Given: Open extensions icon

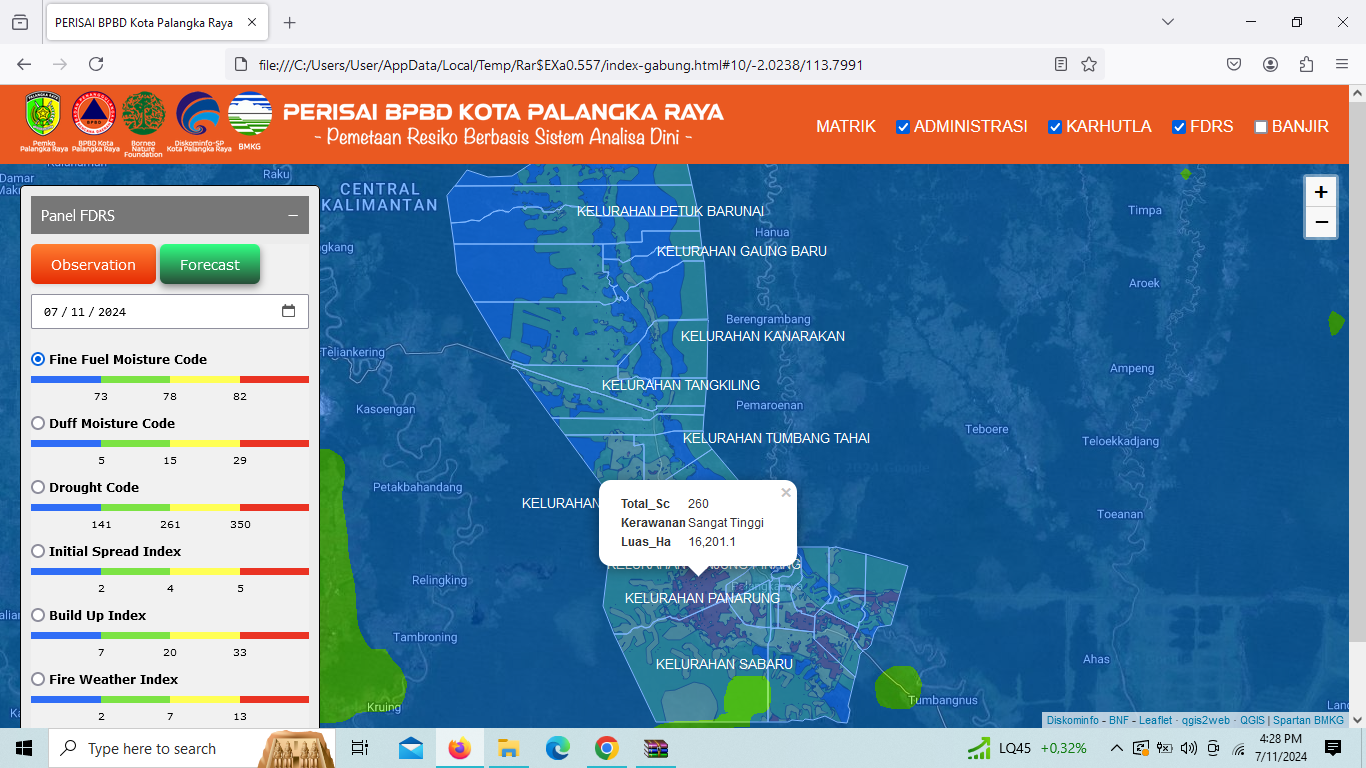Looking at the screenshot, I should click(x=1306, y=64).
